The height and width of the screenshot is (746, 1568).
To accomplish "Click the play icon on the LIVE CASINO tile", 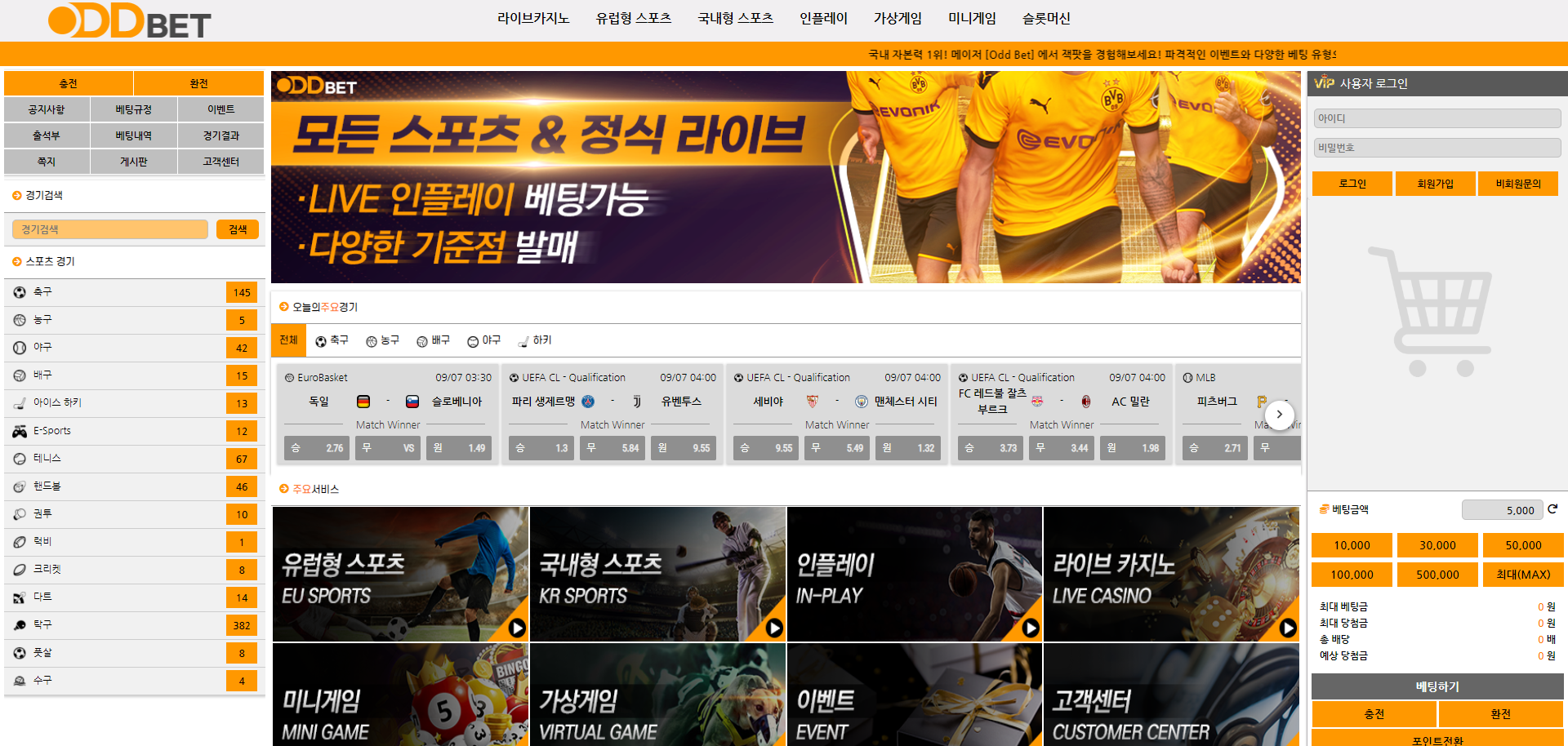I will click(1288, 628).
